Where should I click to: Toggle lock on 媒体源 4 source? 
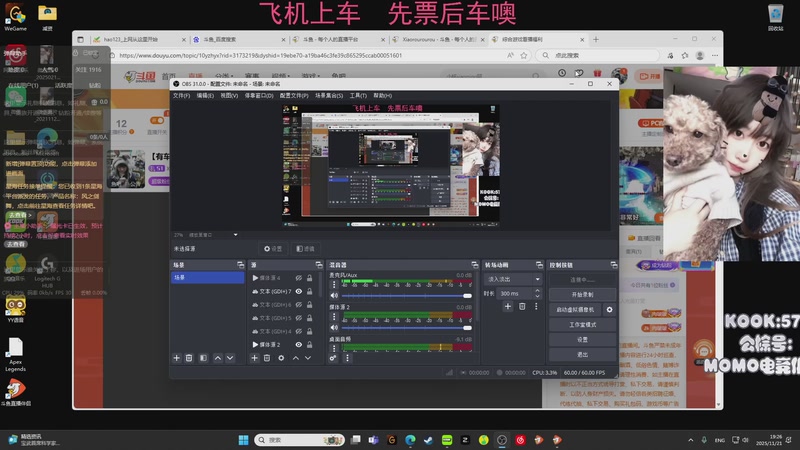click(310, 278)
